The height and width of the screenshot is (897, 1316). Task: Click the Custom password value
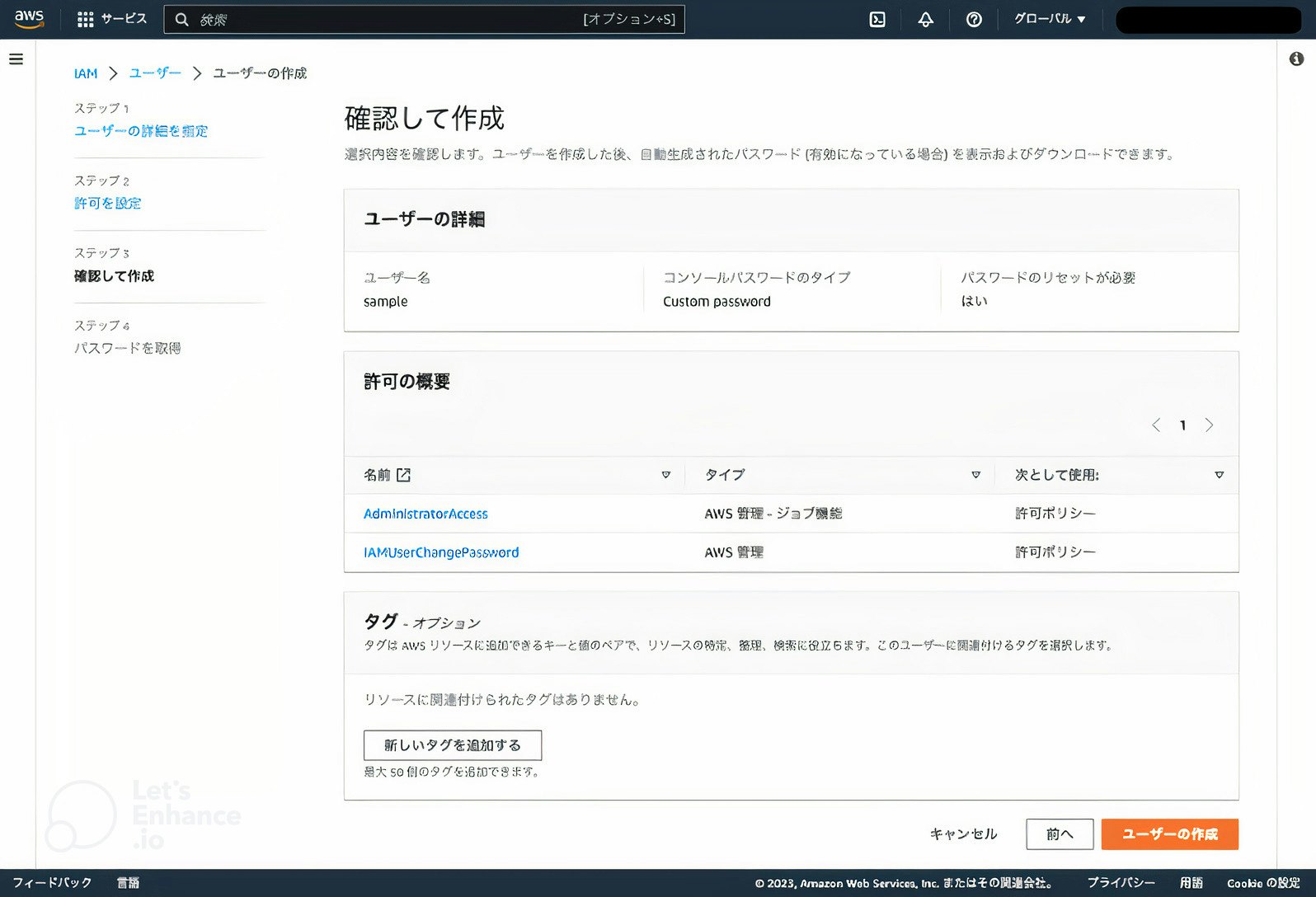tap(717, 302)
